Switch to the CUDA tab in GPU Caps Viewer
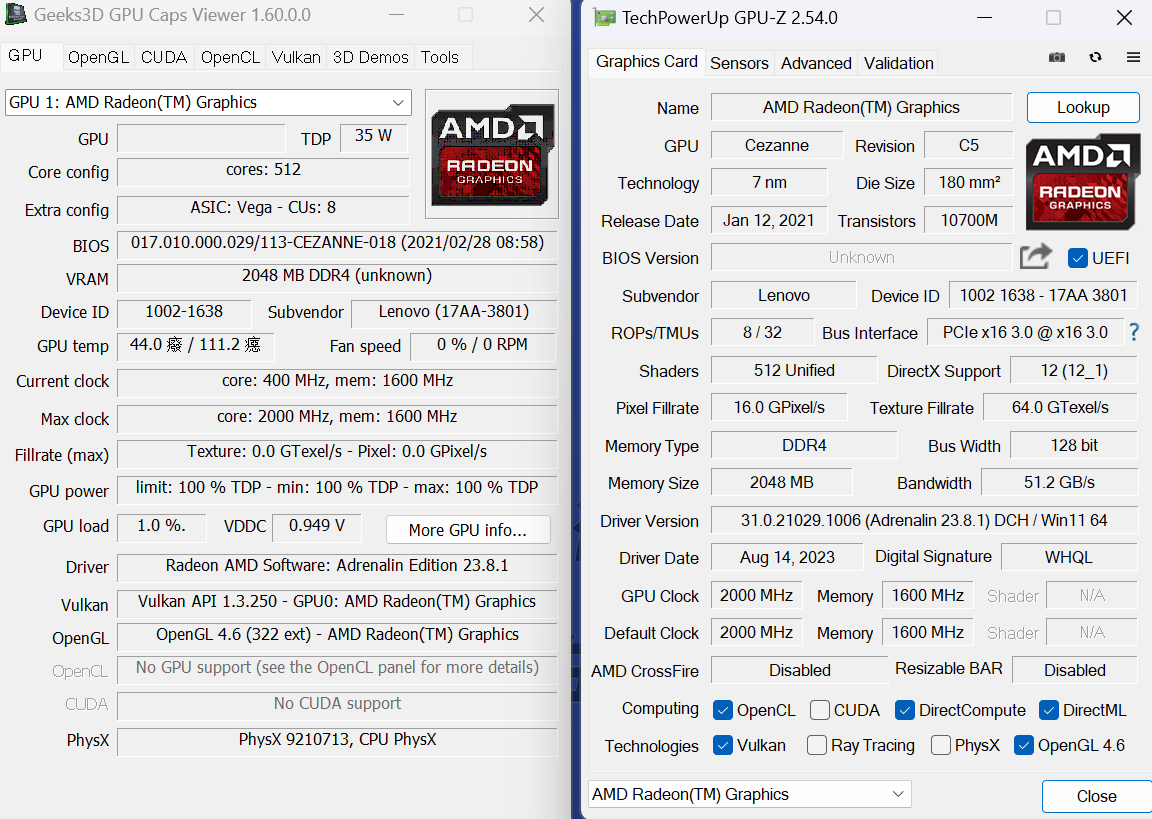The image size is (1152, 819). pyautogui.click(x=164, y=57)
